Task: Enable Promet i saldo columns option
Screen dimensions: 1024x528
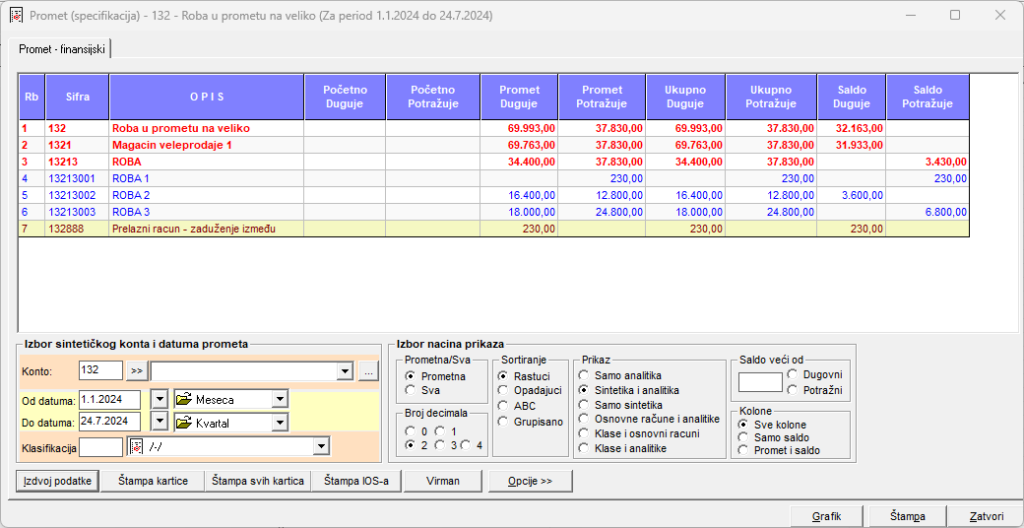Action: [743, 450]
